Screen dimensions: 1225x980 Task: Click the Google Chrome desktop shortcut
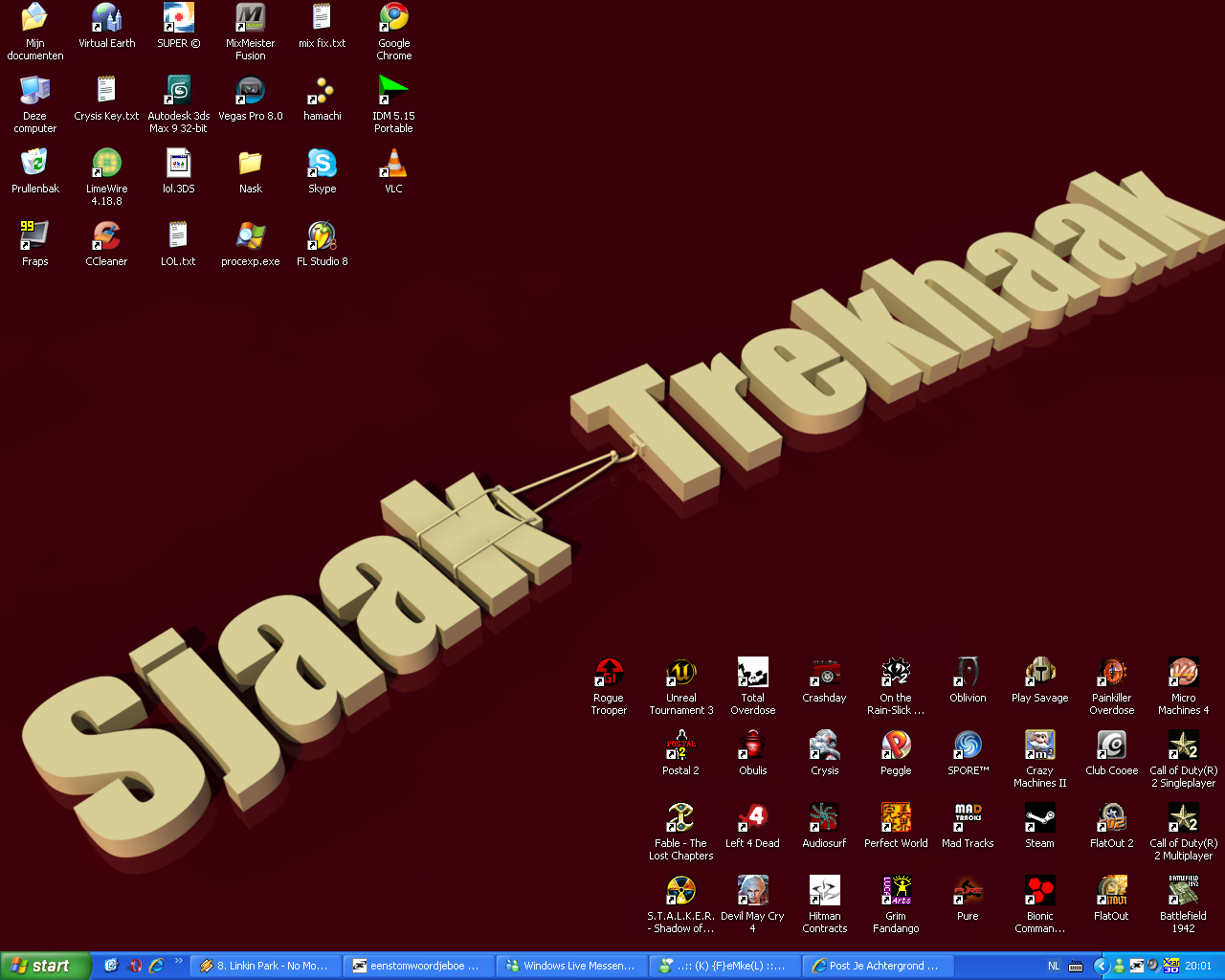(x=394, y=17)
